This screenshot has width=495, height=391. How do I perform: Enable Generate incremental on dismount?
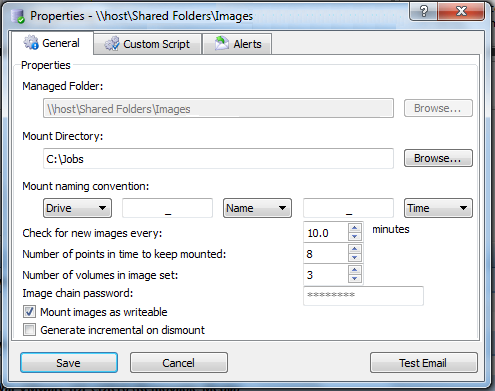click(x=29, y=330)
